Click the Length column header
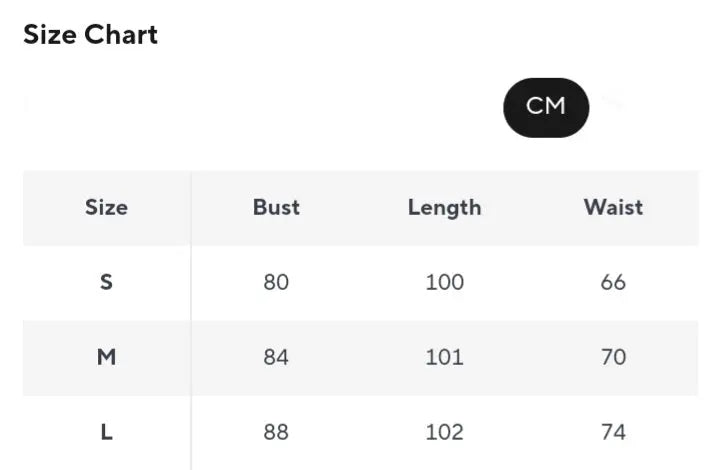 444,208
